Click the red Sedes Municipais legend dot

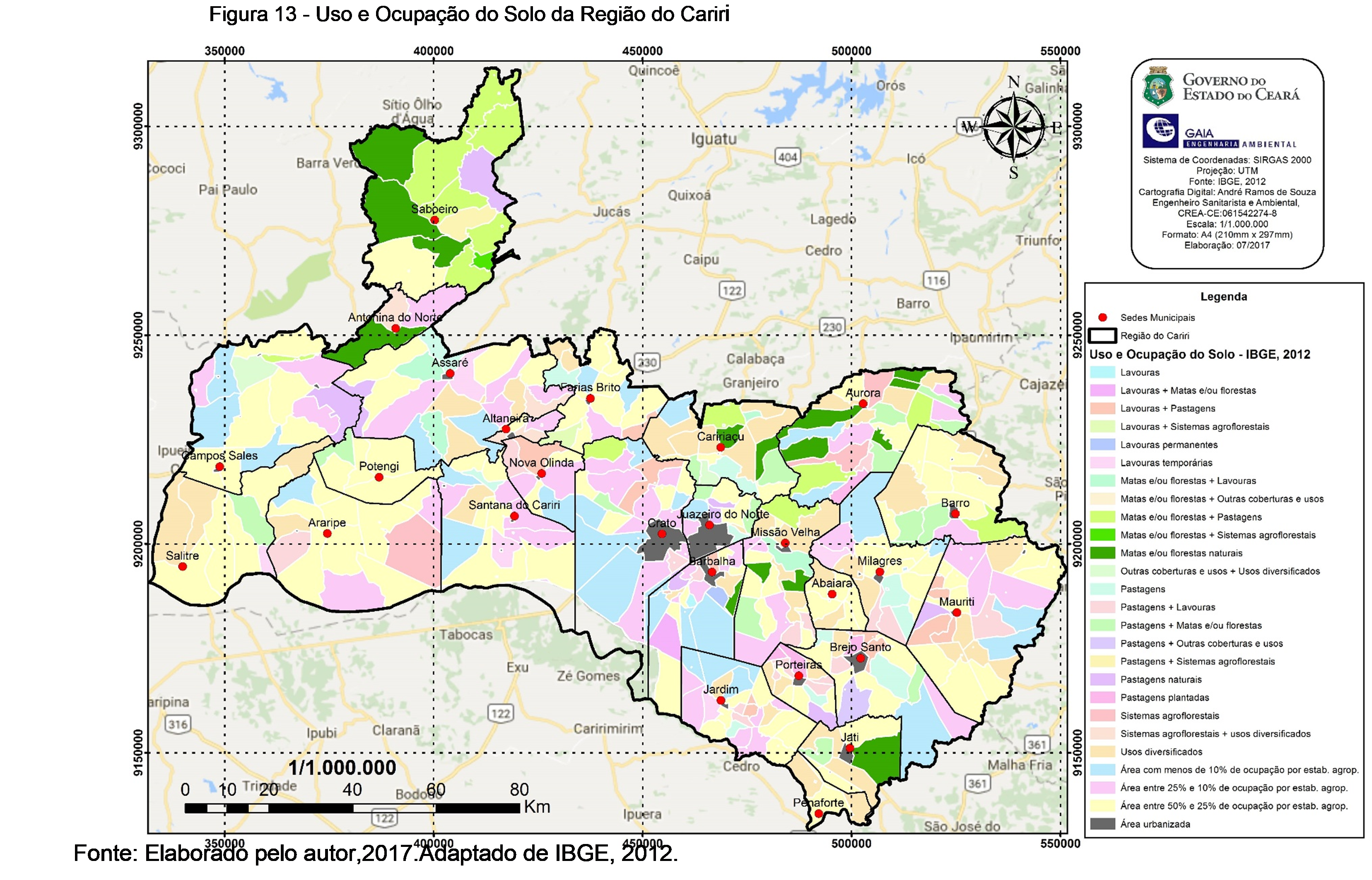pyautogui.click(x=1103, y=317)
